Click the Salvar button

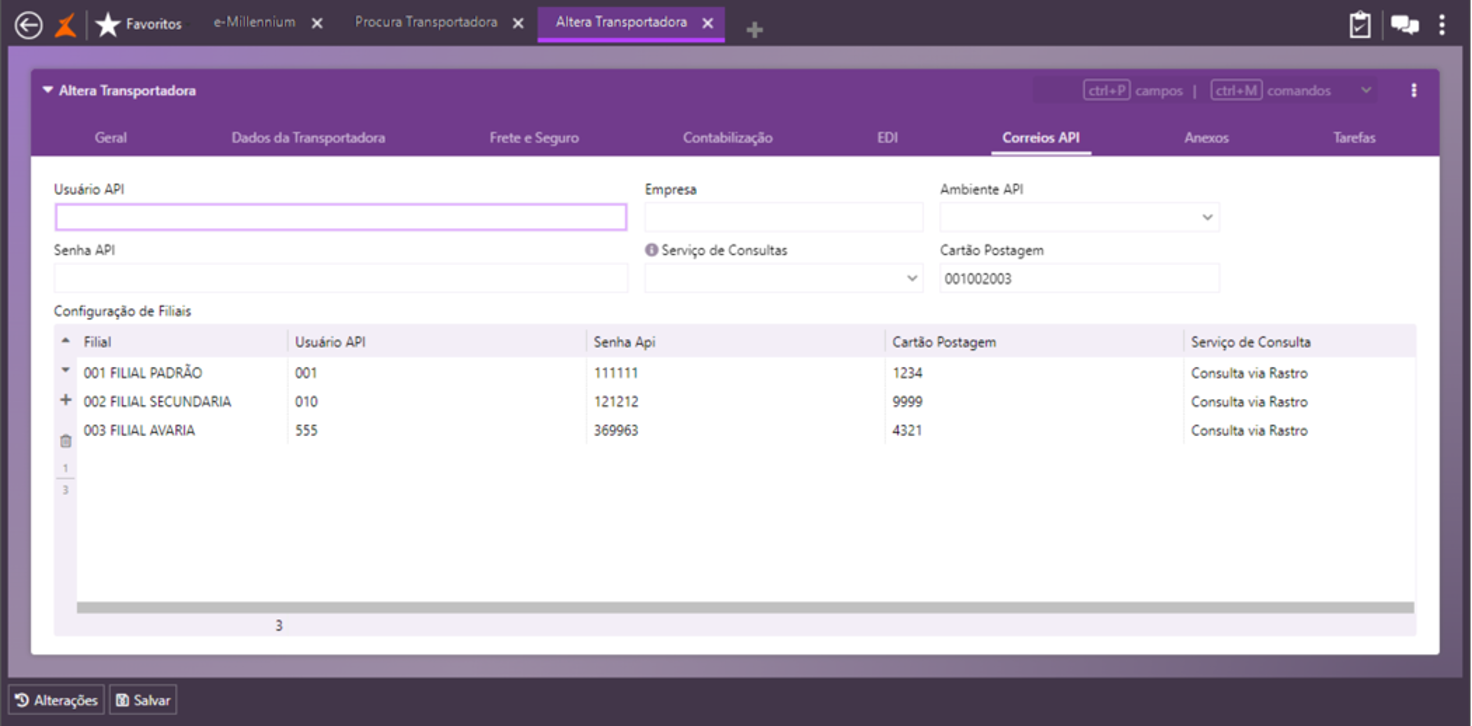tap(143, 701)
